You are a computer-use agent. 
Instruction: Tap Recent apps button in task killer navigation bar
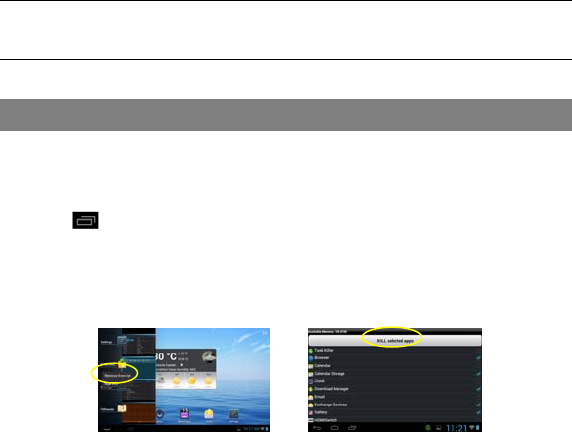coord(352,428)
